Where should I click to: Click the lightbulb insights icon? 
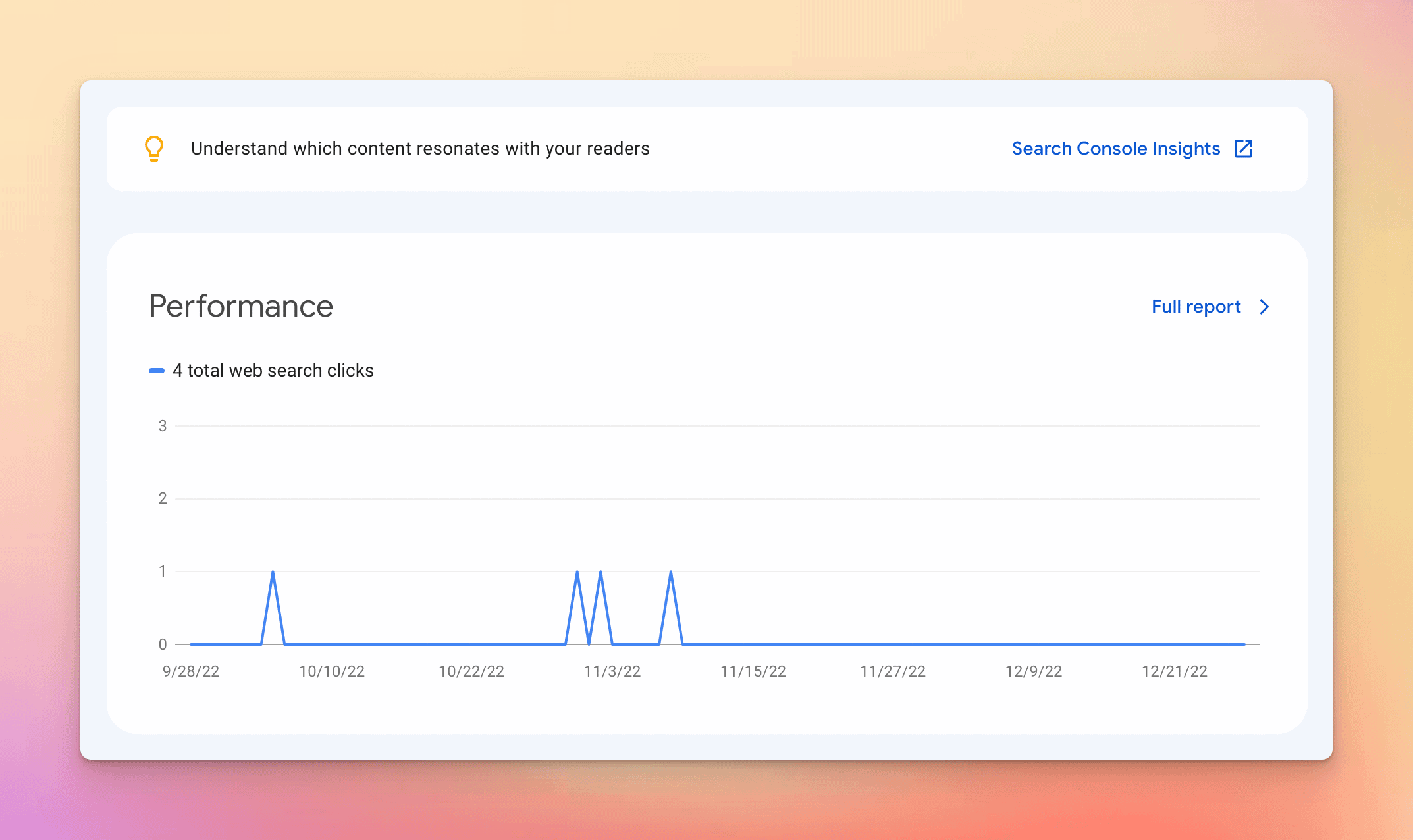click(154, 149)
